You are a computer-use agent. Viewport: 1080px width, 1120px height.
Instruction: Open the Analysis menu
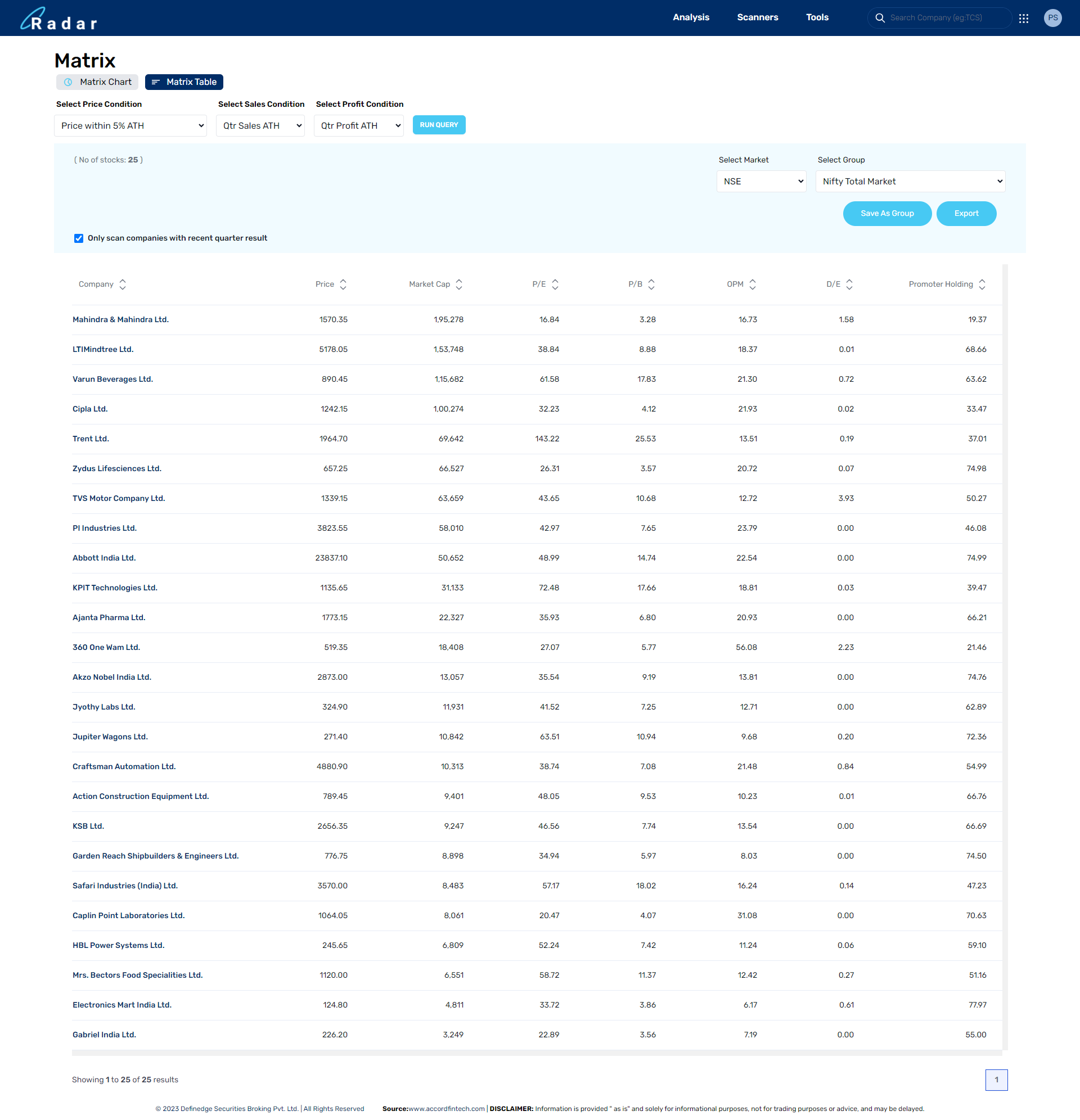[x=691, y=18]
